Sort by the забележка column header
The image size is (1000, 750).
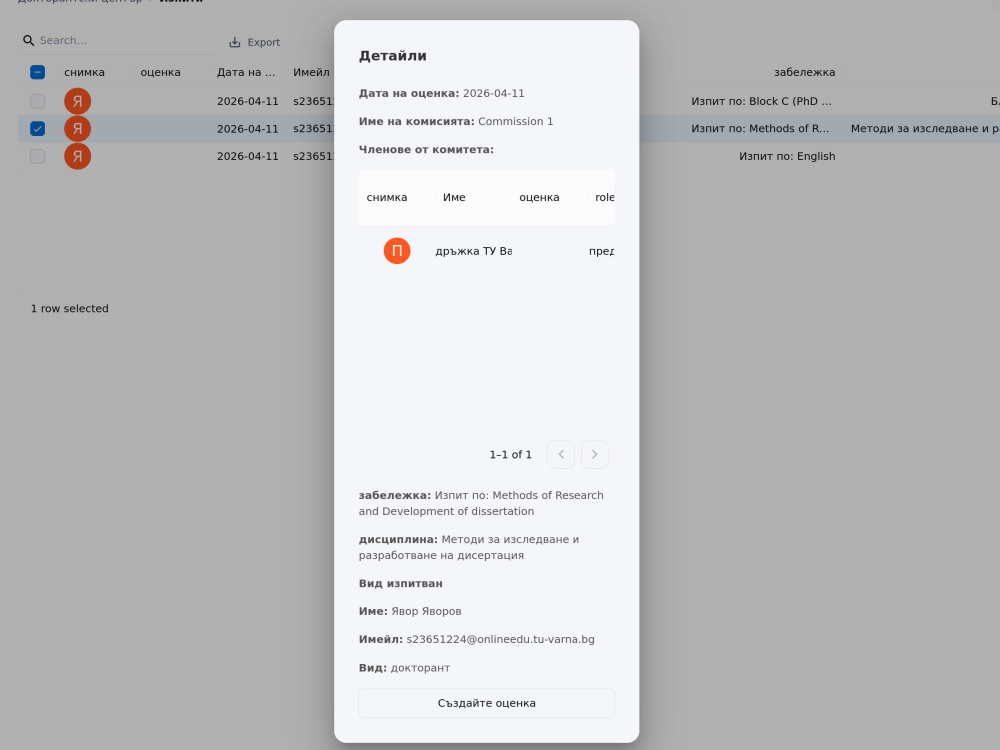tap(804, 72)
